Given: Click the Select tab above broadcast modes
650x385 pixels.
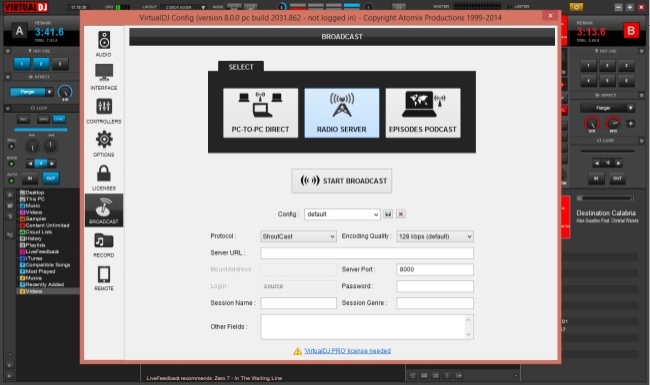Looking at the screenshot, I should click(x=241, y=67).
